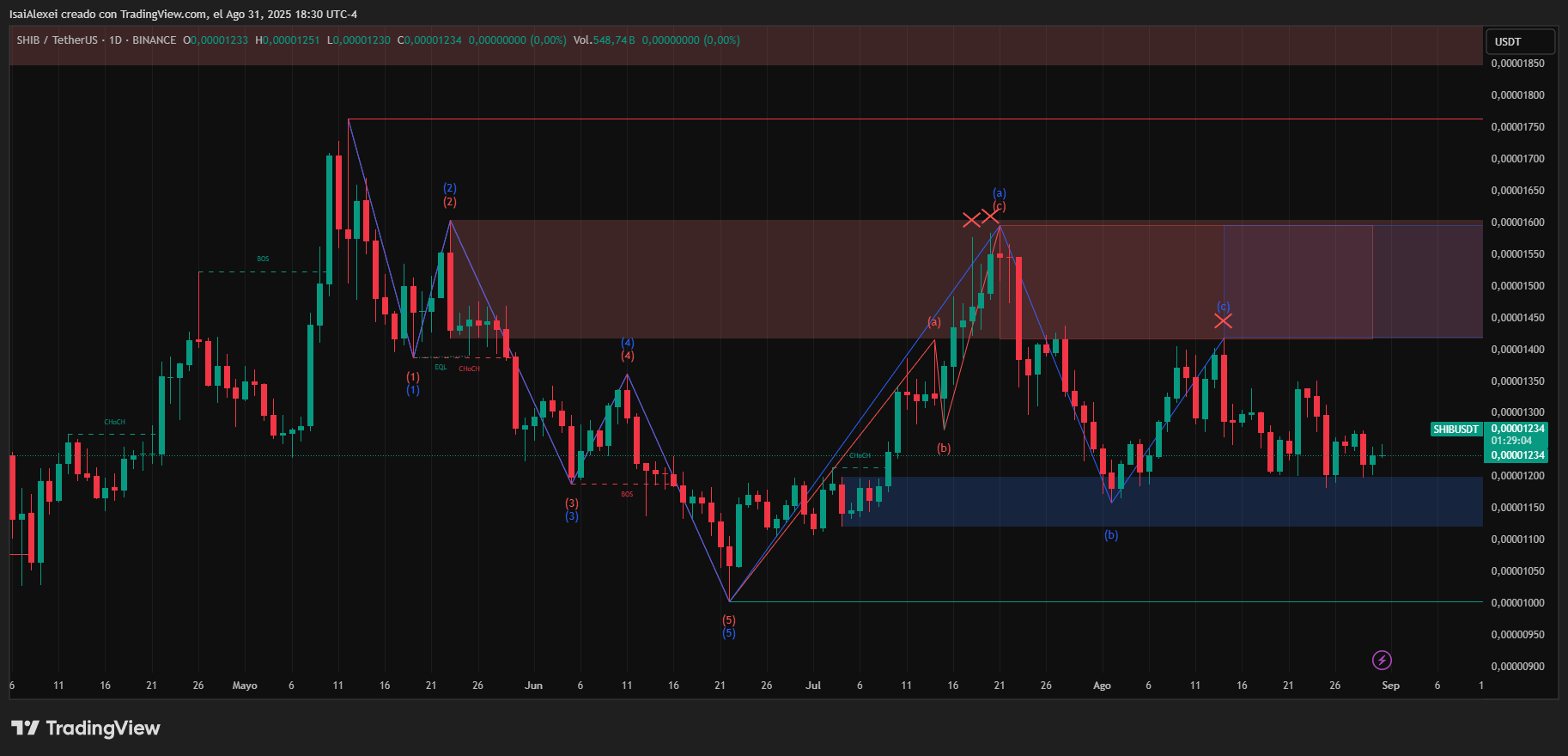Select the red EQL label
Viewport: 1568px width, 756px height.
[441, 367]
